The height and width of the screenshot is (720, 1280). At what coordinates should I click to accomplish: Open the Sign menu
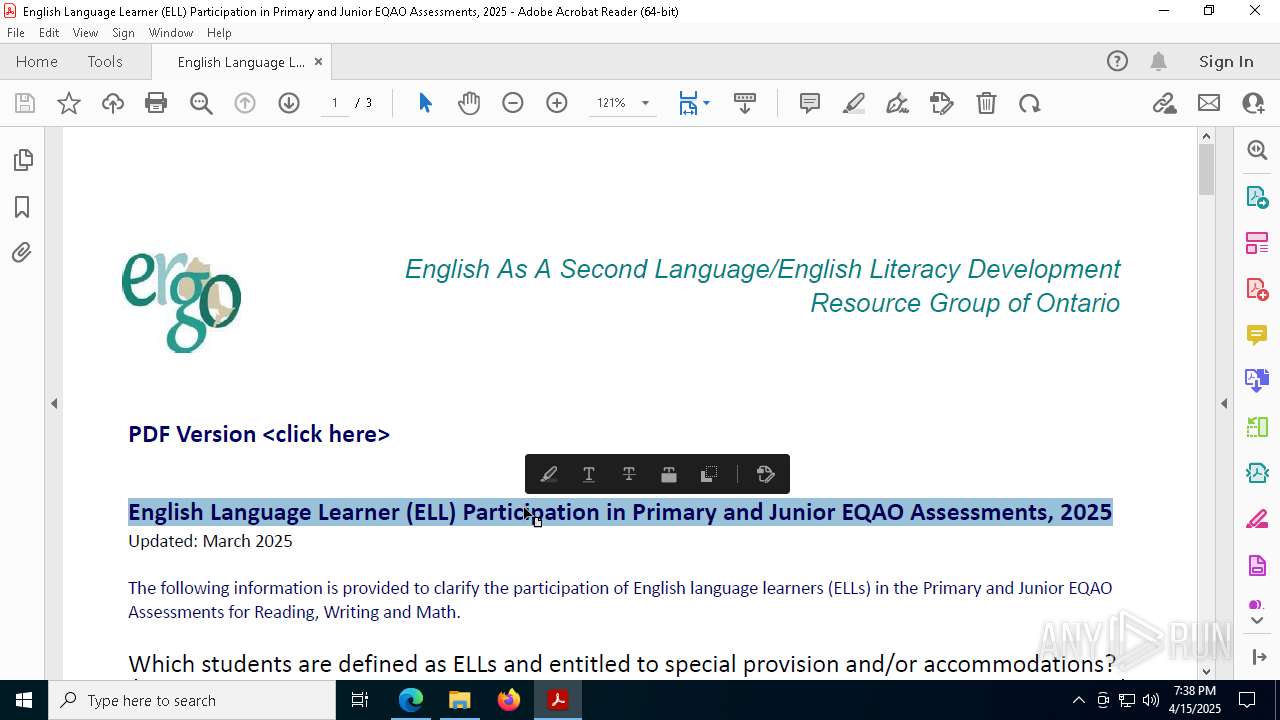coord(123,33)
